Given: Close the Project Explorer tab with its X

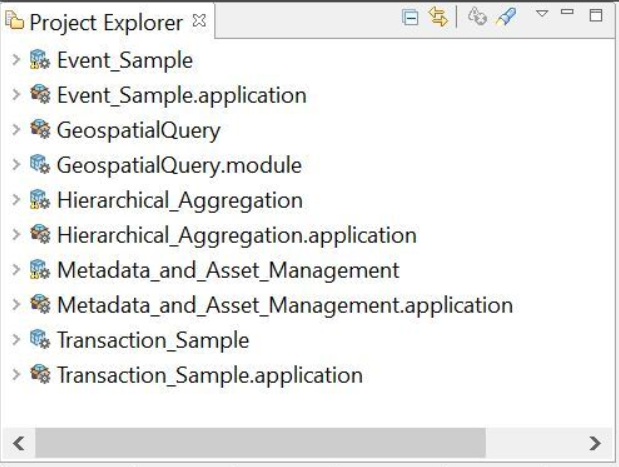Looking at the screenshot, I should click(x=199, y=20).
